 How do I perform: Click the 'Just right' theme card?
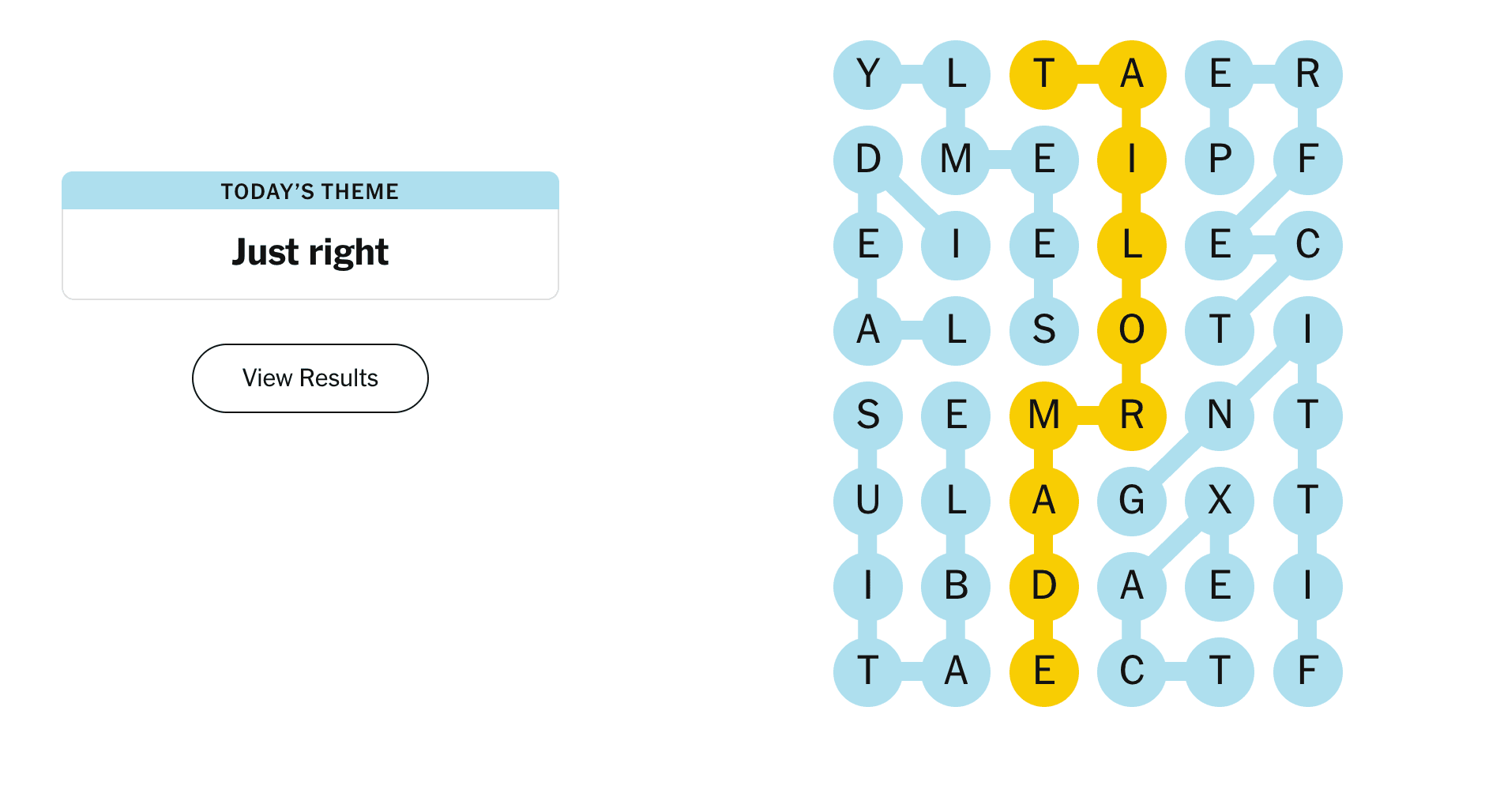click(310, 236)
